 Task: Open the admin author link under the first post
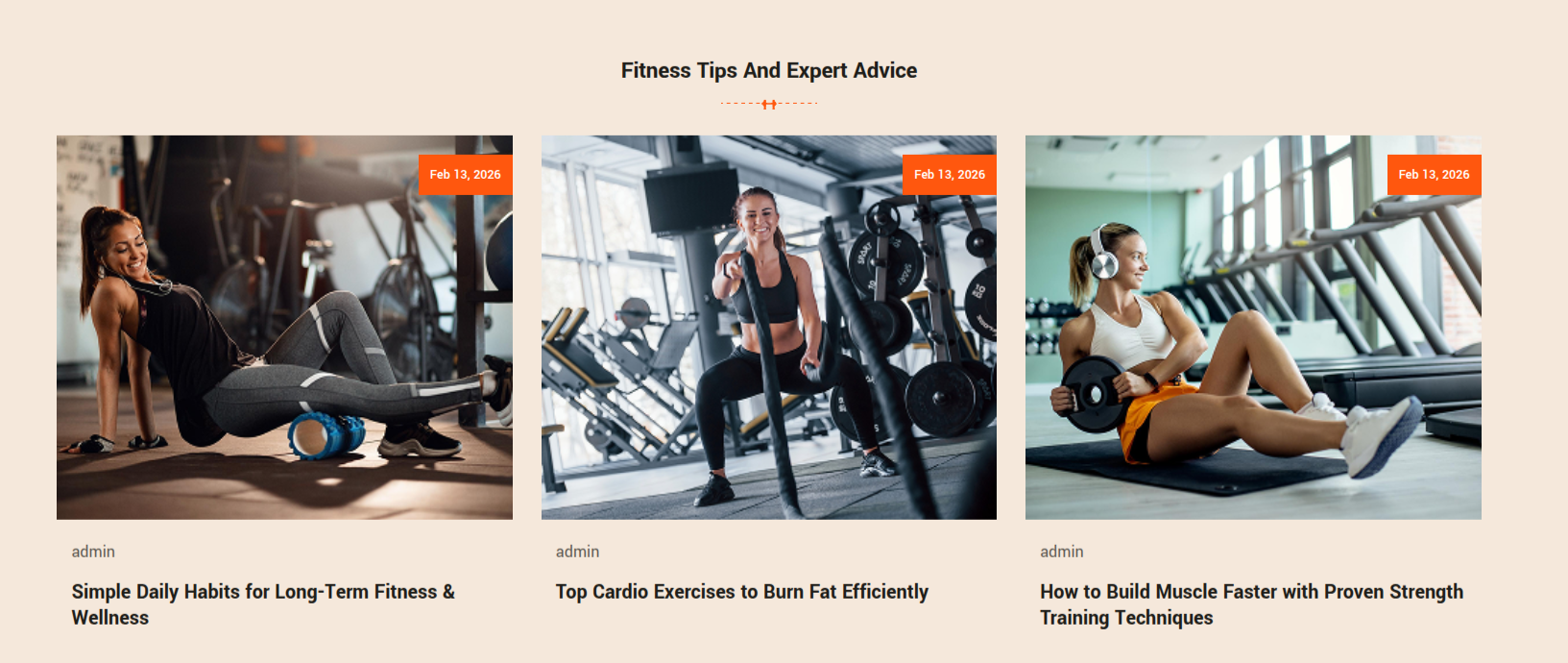coord(93,552)
